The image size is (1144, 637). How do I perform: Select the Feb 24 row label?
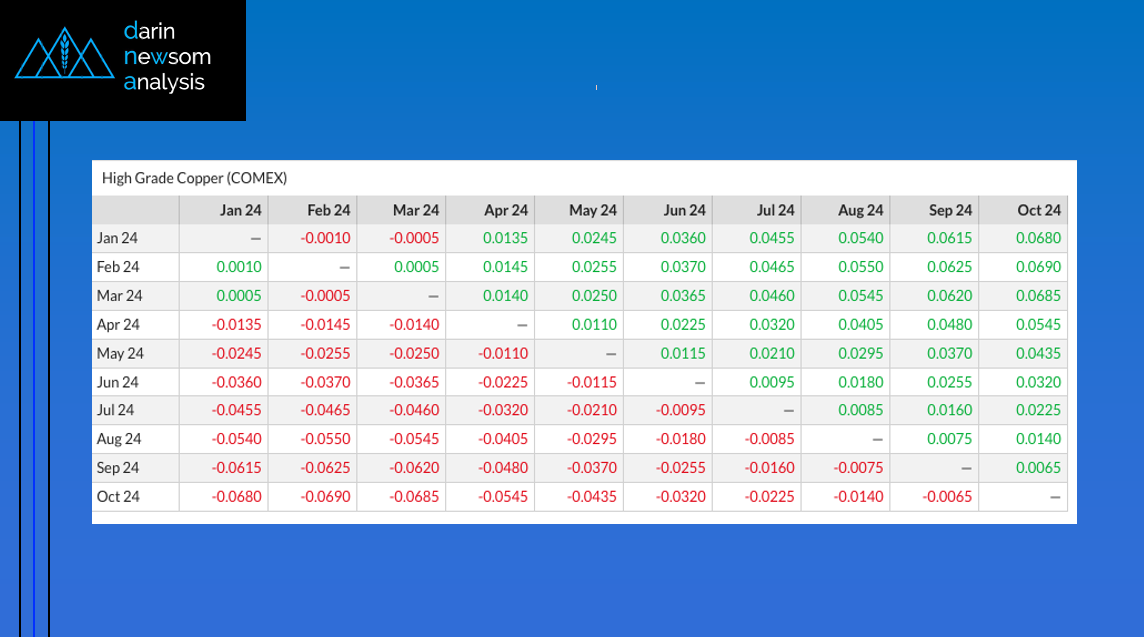point(118,267)
